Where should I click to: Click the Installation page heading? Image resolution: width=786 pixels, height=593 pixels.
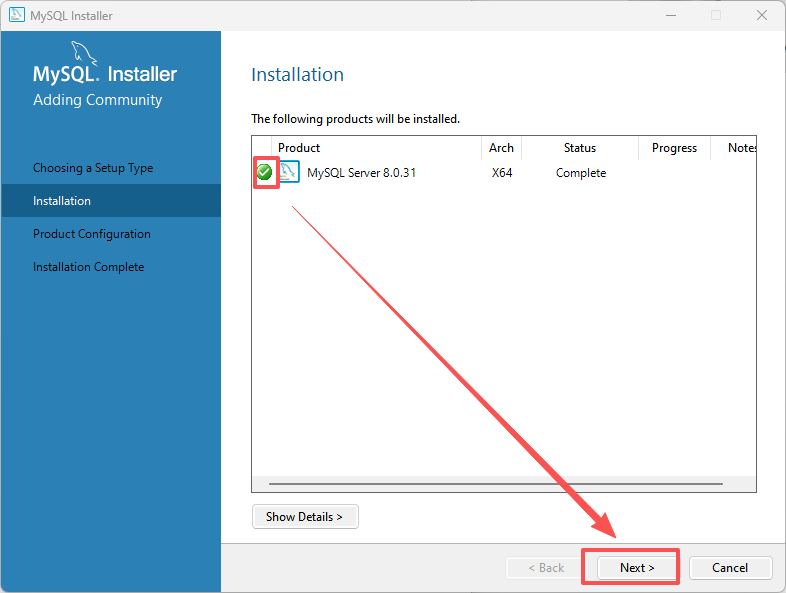click(297, 75)
